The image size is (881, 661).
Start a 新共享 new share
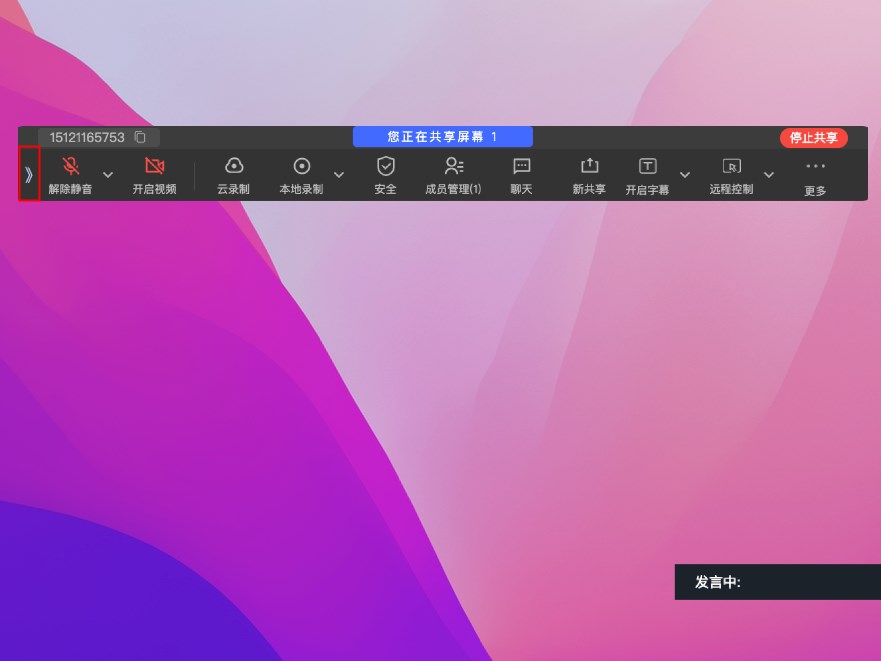589,175
